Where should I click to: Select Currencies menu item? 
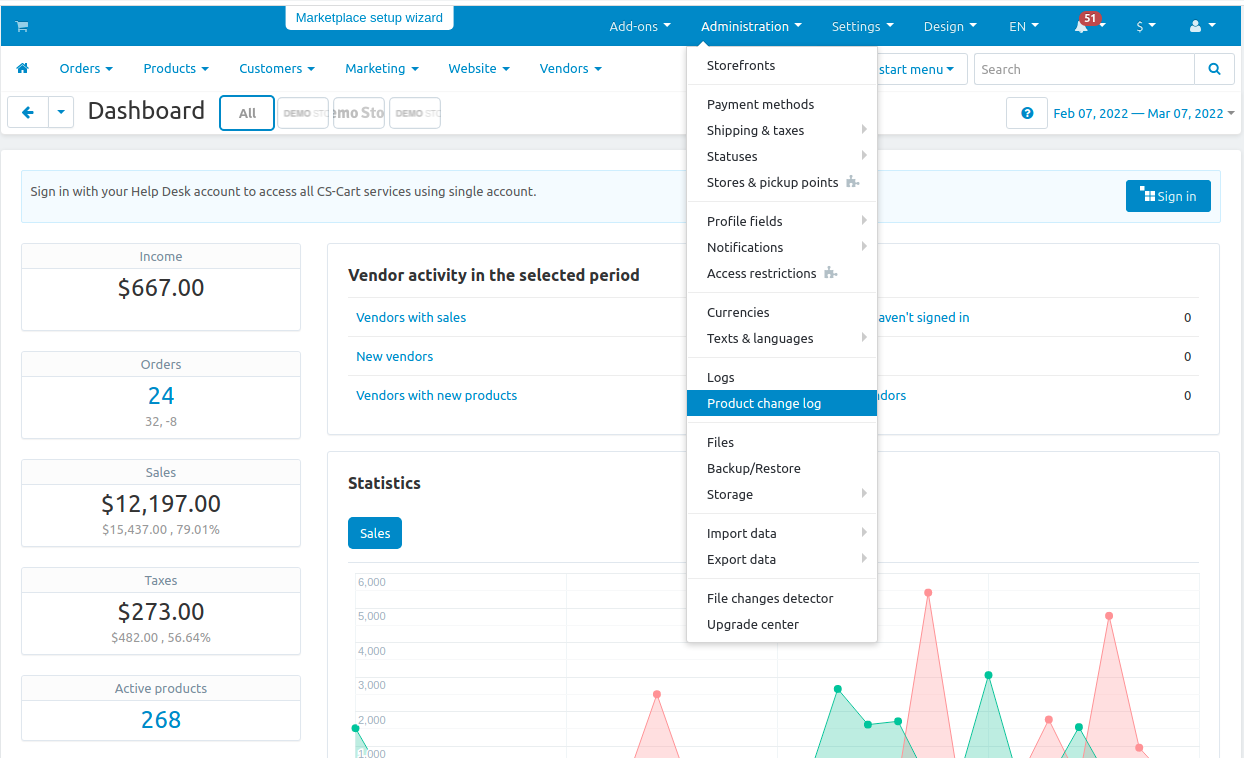tap(782, 312)
